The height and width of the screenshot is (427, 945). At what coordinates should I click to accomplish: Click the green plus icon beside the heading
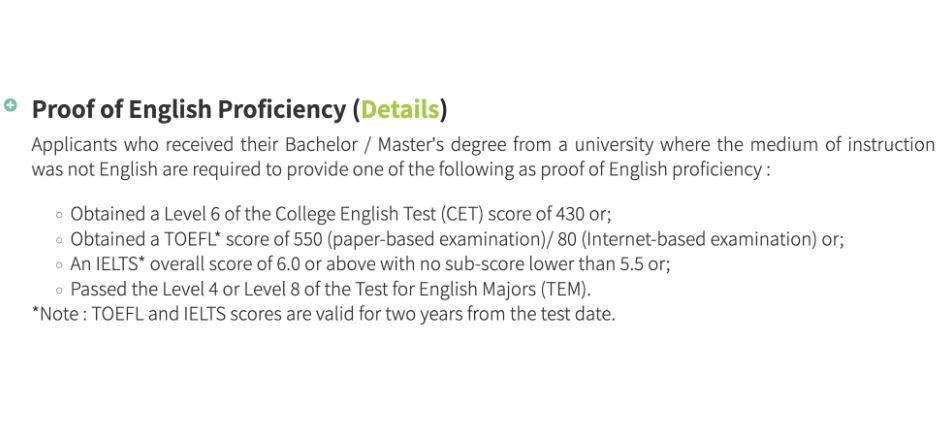[x=10, y=105]
